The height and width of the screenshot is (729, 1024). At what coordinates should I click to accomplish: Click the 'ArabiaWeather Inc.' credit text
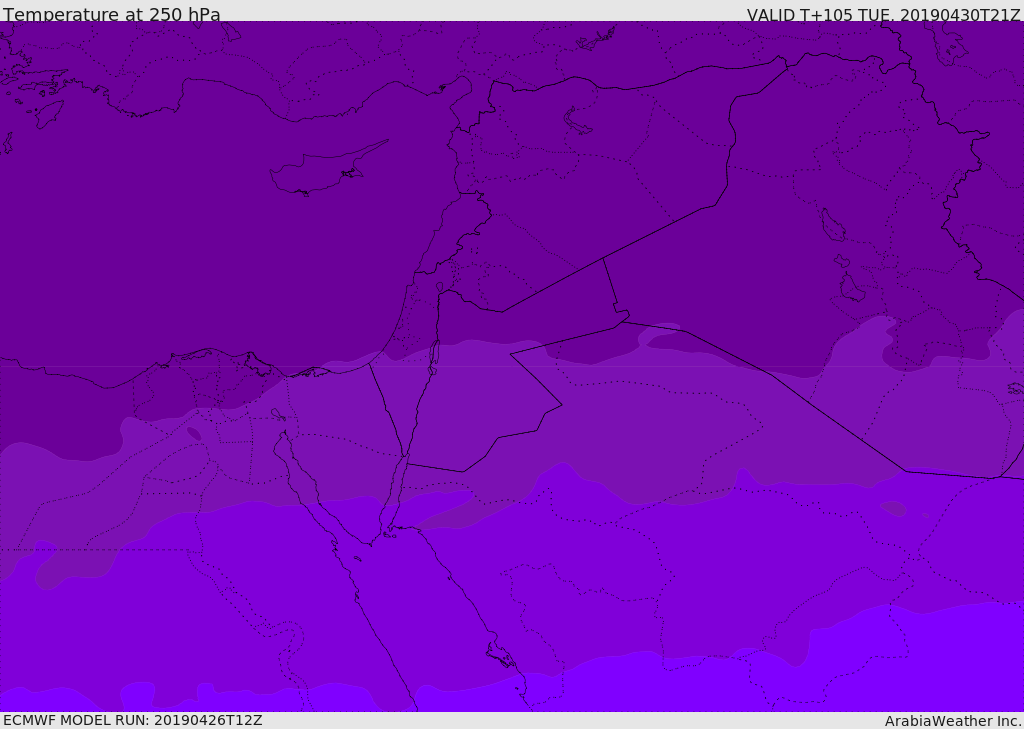[x=952, y=721]
